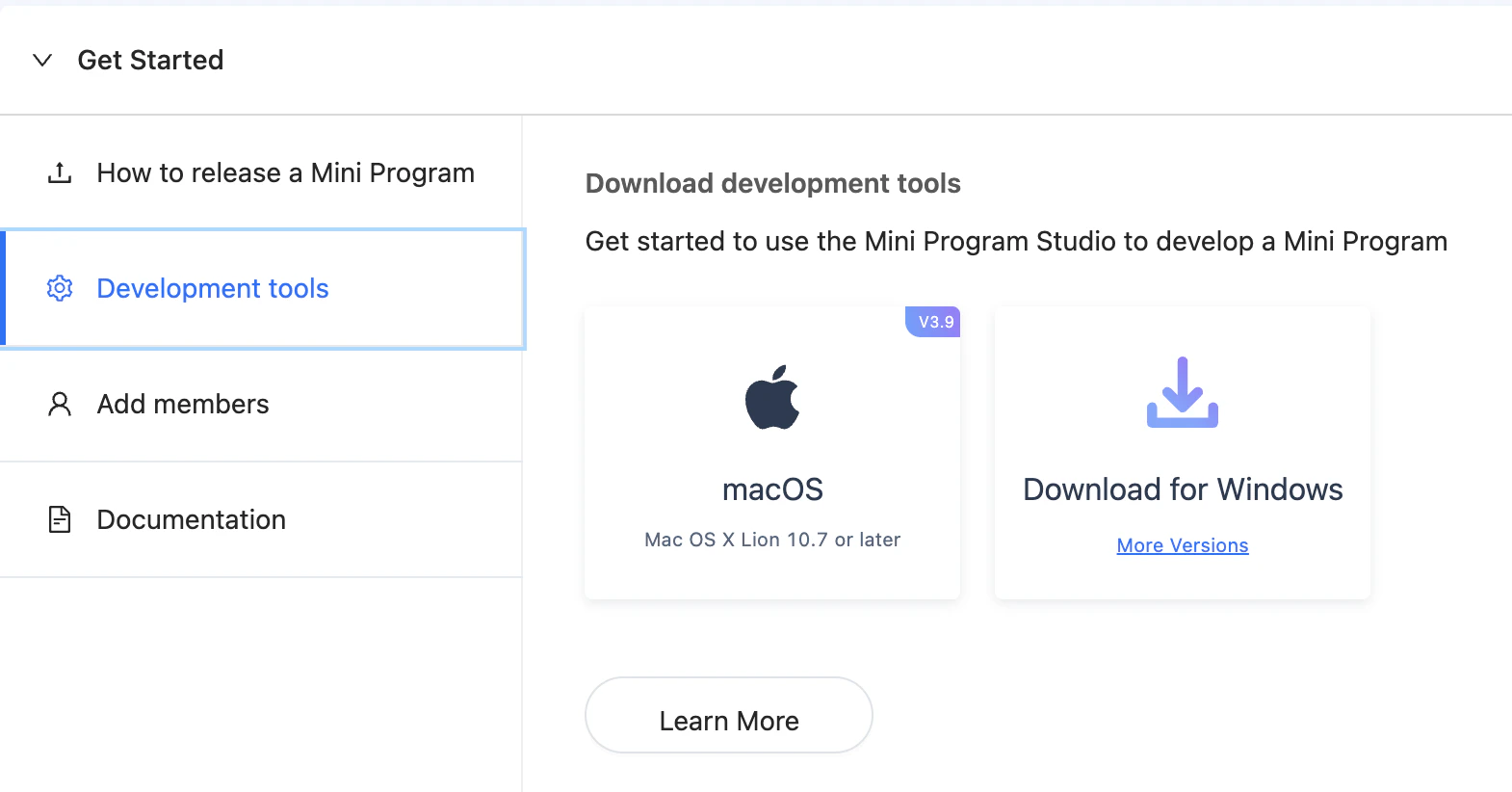Click the Windows download arrow icon
Image resolution: width=1512 pixels, height=792 pixels.
click(x=1183, y=392)
